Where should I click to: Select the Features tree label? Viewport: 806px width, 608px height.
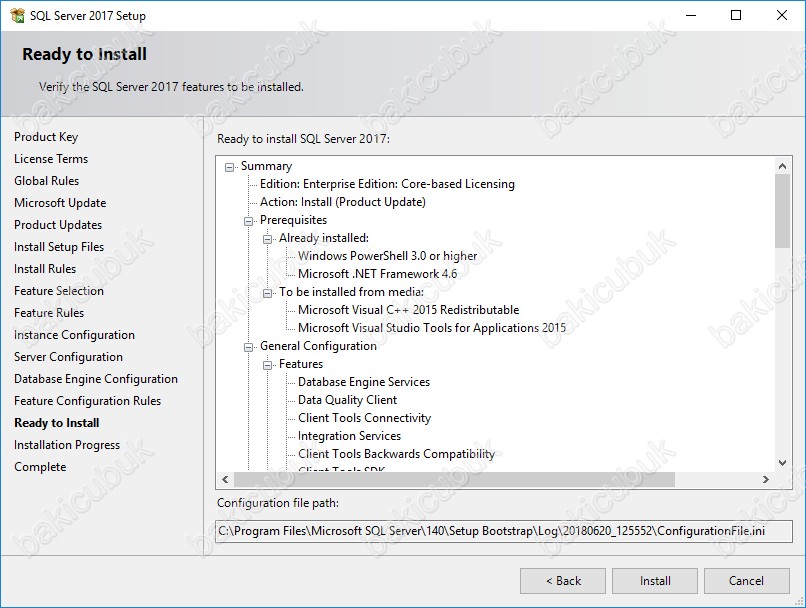pos(301,364)
